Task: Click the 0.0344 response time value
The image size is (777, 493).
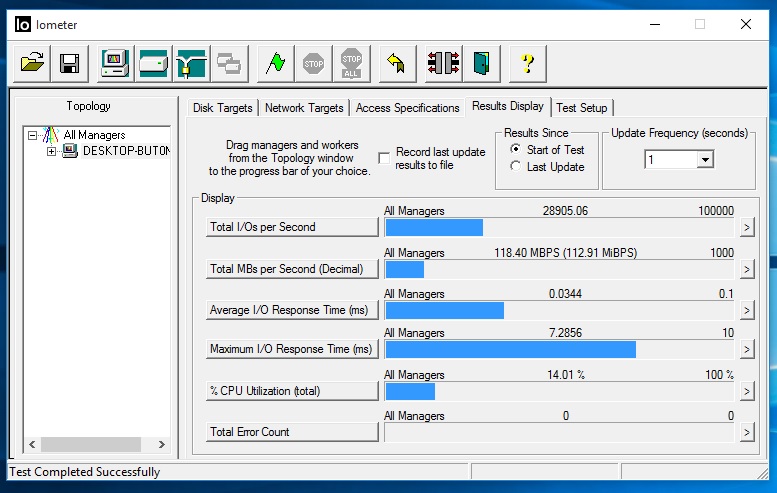Action: (x=565, y=294)
